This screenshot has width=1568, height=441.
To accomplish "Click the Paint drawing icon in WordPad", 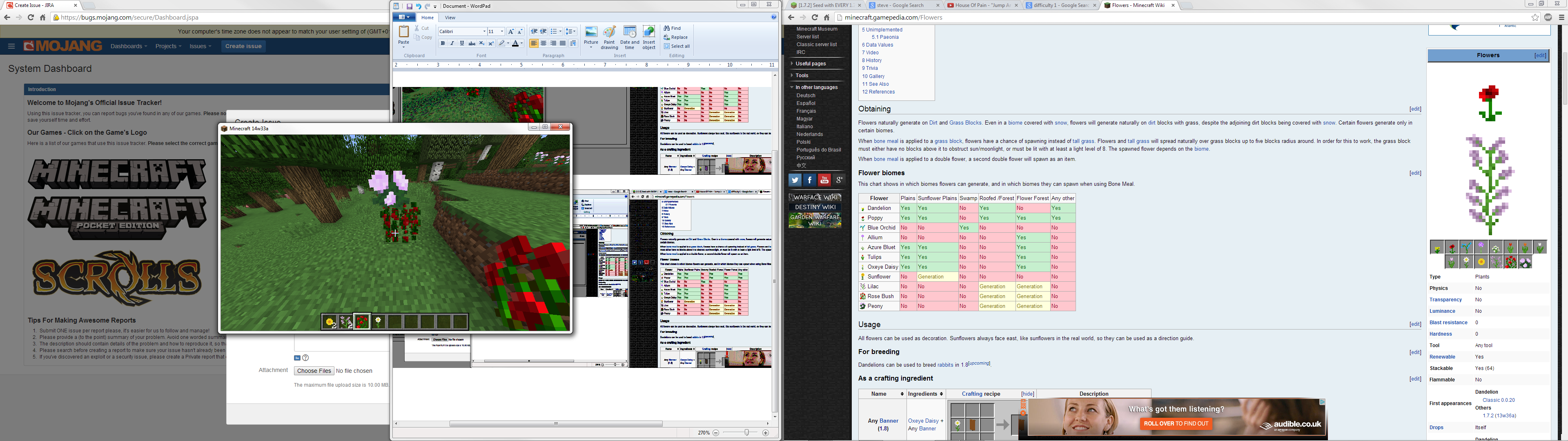I will point(609,36).
